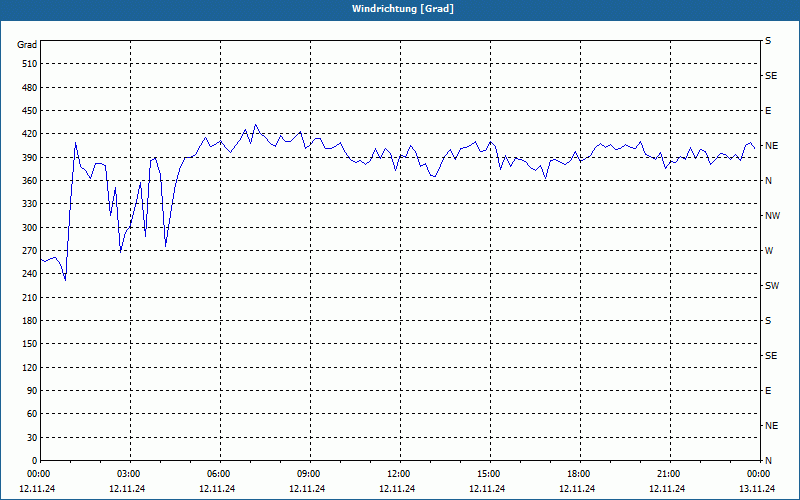The image size is (800, 500).
Task: Pick the 15:00 time axis label
Action: [490, 474]
